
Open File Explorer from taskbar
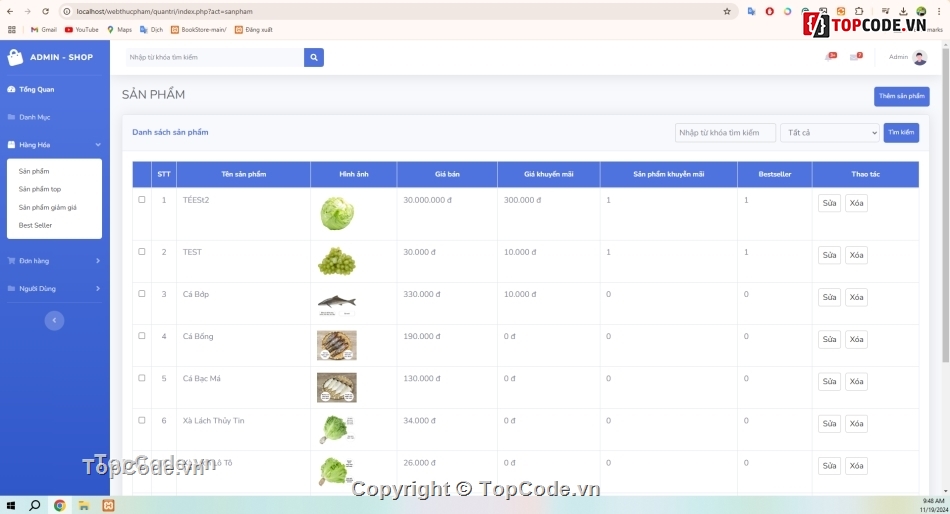pyautogui.click(x=84, y=505)
